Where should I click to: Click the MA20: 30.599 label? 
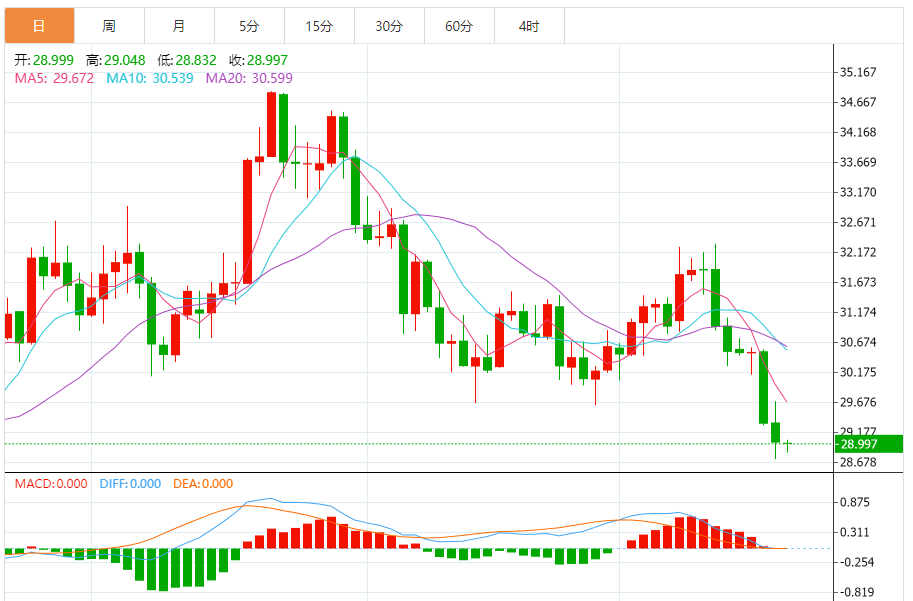249,78
